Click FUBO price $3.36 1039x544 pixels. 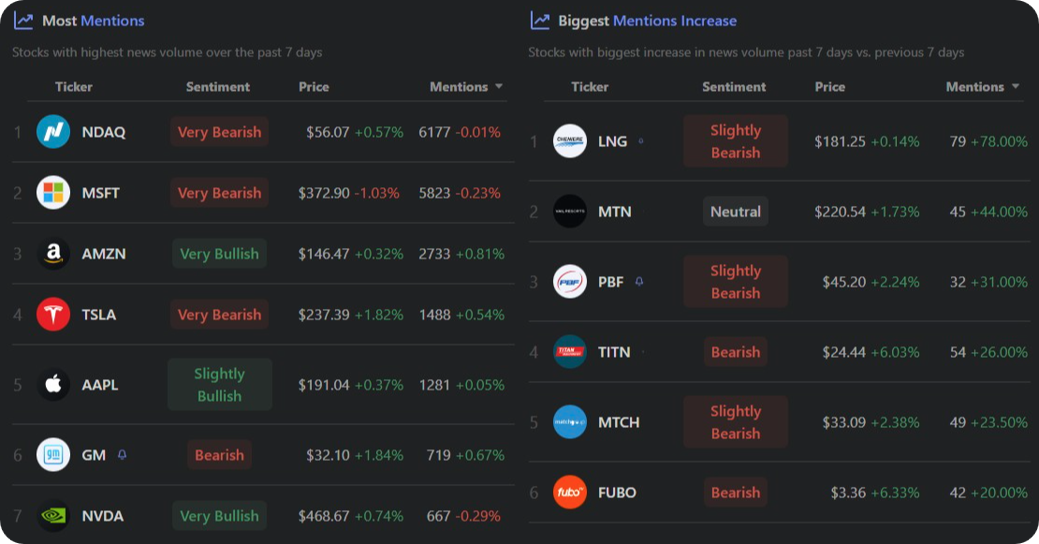tap(848, 493)
